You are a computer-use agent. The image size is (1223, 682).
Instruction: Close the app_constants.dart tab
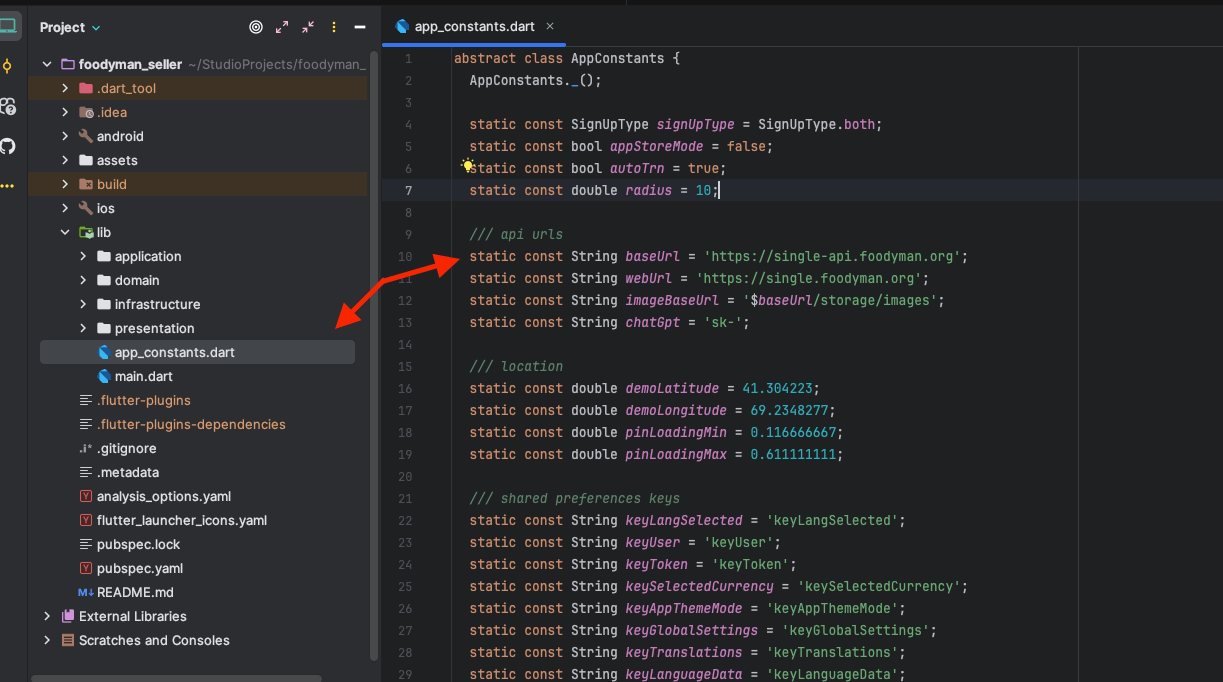click(550, 27)
